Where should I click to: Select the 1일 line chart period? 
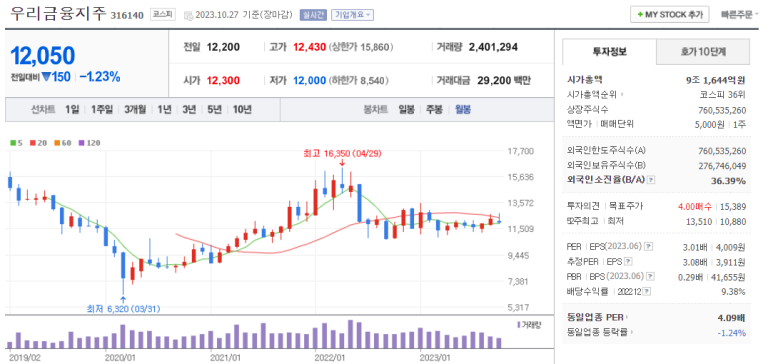tap(72, 109)
